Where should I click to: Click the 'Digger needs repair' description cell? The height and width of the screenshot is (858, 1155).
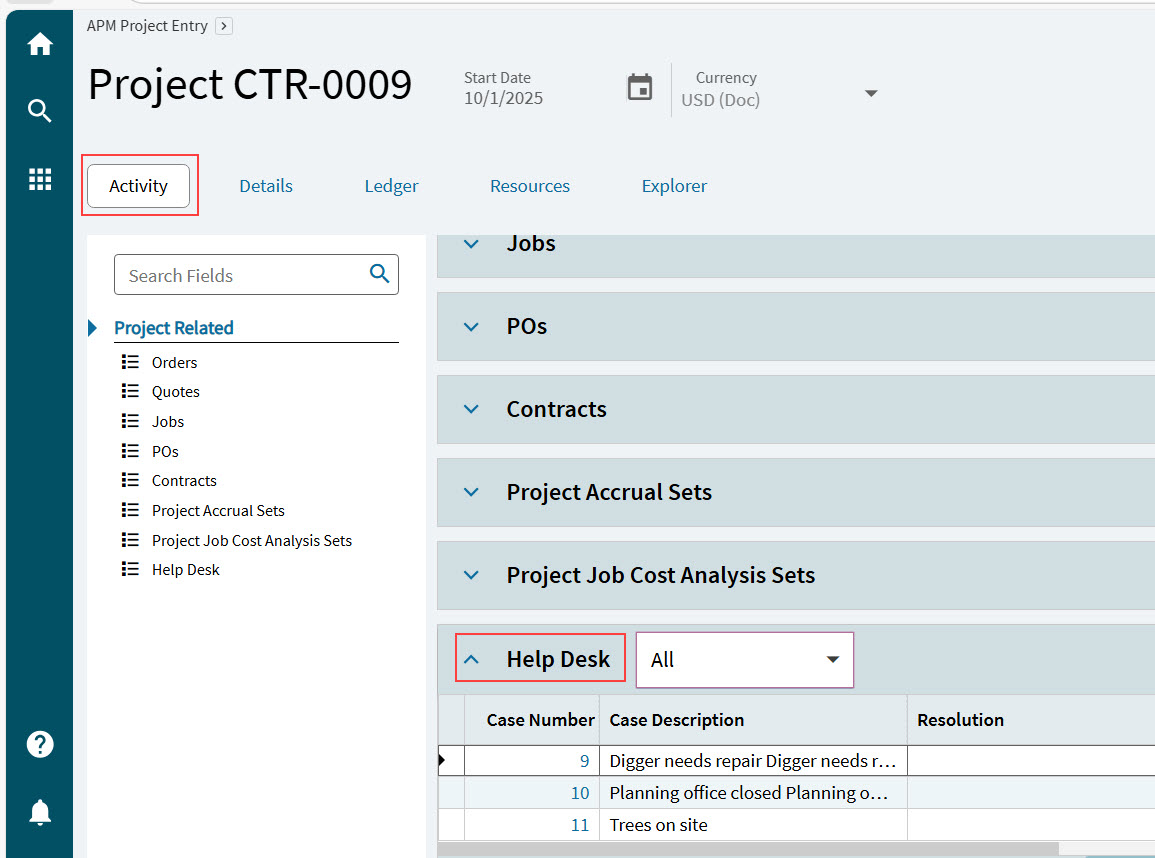(754, 761)
